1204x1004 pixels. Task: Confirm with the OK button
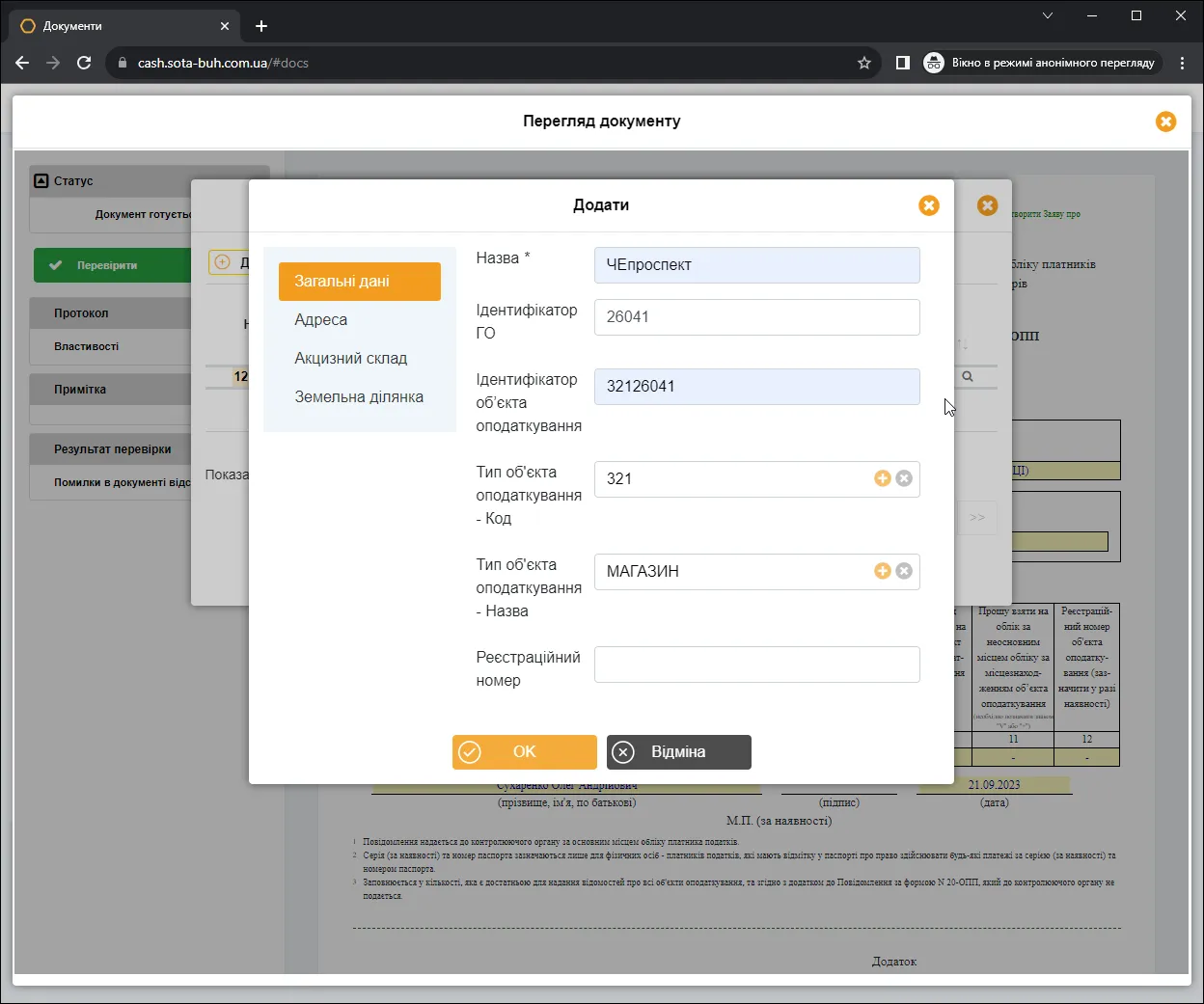pos(525,752)
